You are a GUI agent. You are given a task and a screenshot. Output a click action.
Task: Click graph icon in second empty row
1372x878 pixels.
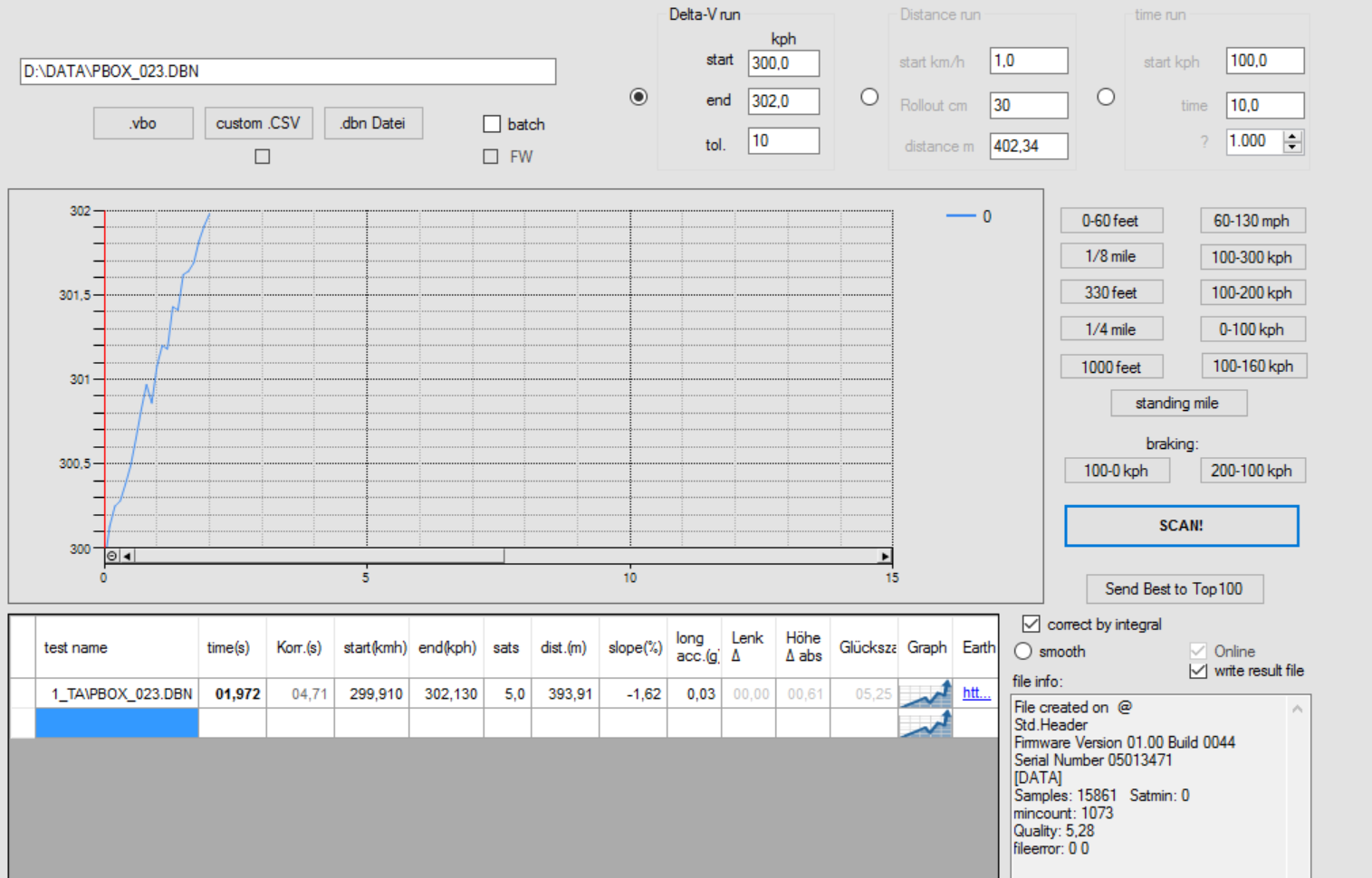tap(926, 723)
